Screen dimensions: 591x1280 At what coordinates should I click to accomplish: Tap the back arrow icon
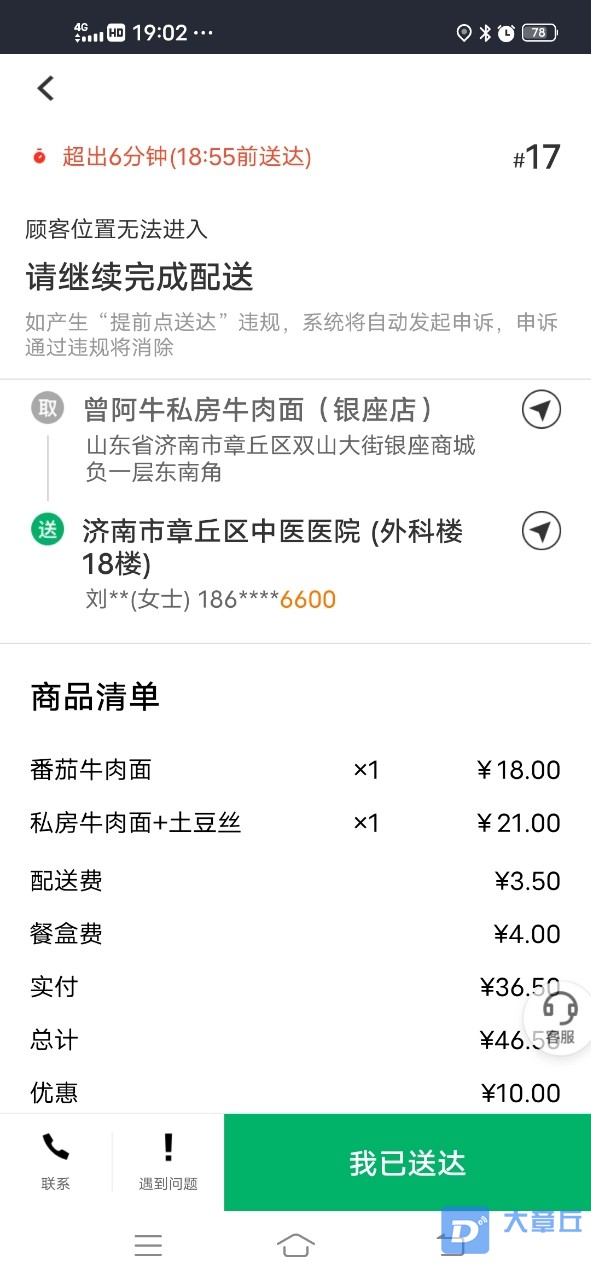(45, 88)
